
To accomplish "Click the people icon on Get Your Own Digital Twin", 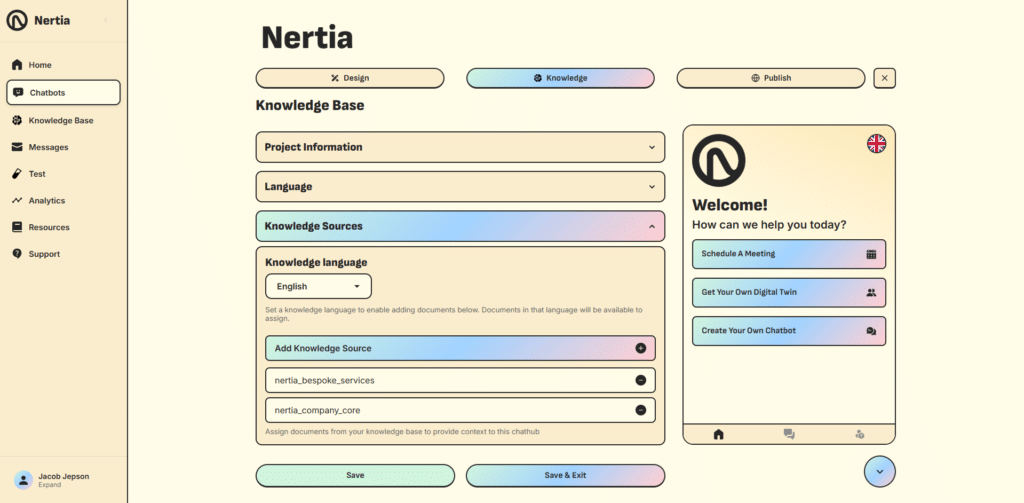I will (871, 293).
